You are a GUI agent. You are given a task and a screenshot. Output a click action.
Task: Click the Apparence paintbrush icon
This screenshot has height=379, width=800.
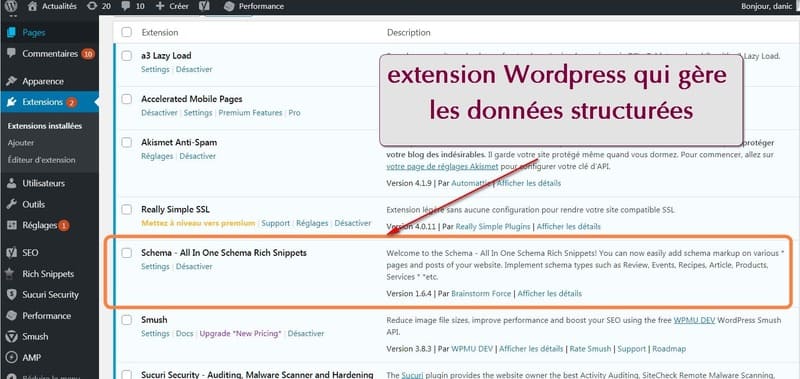click(x=11, y=81)
